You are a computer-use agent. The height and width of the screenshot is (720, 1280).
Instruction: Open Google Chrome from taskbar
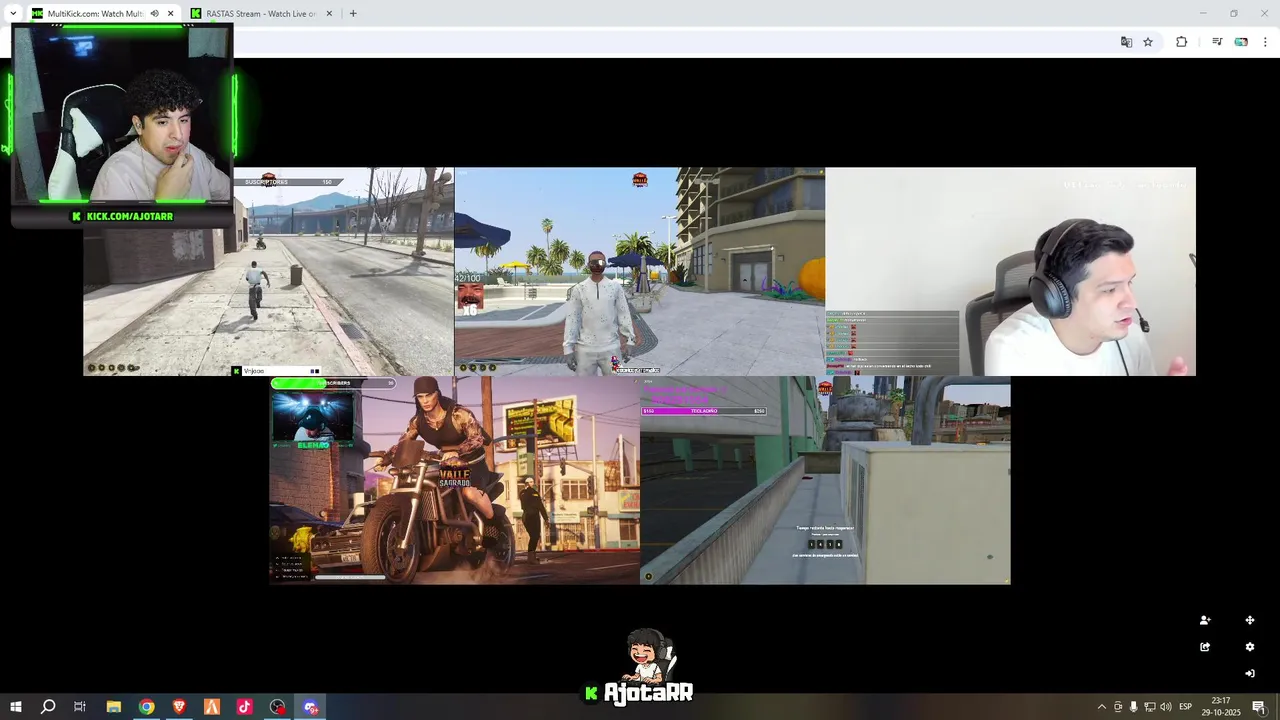click(x=146, y=707)
